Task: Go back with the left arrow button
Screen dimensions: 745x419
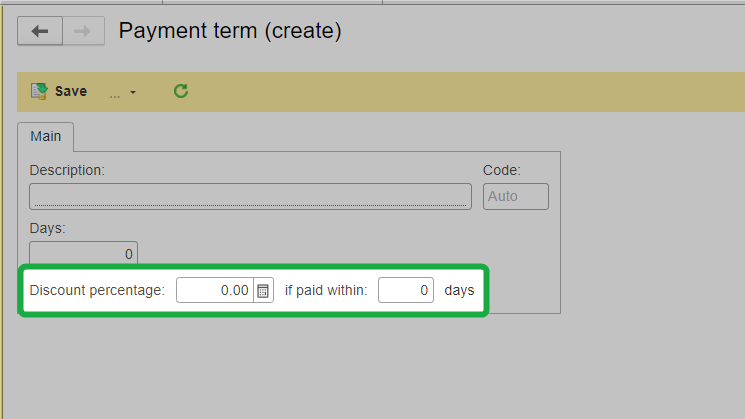Action: 40,31
